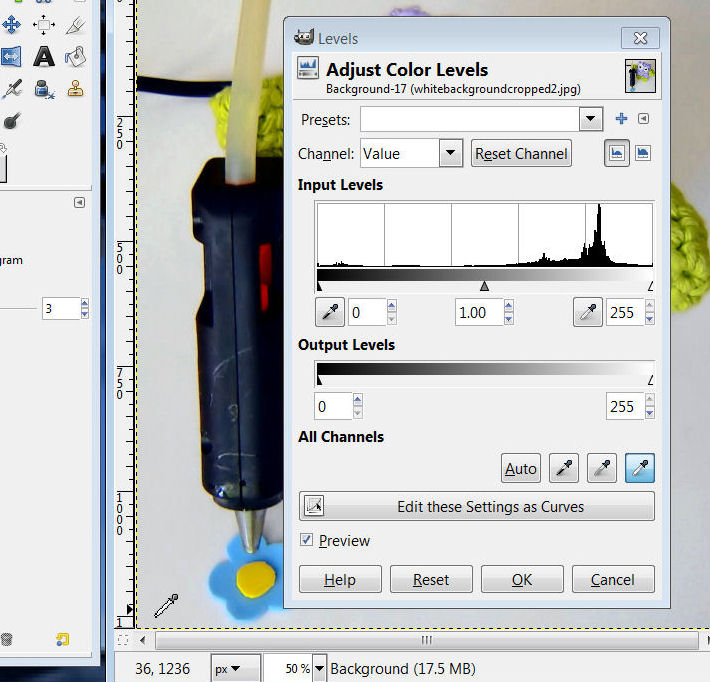Select the Bucket Fill tool
Viewport: 710px width, 682px height.
(75, 57)
